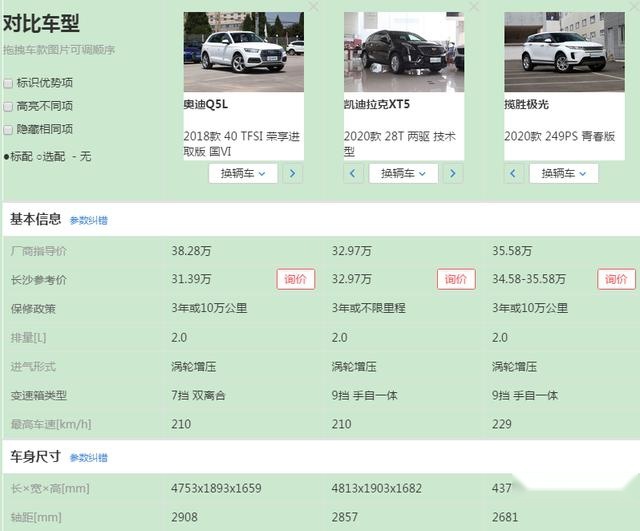Move Audi Q5L one column right
Viewport: 640px width, 531px height.
(x=293, y=173)
